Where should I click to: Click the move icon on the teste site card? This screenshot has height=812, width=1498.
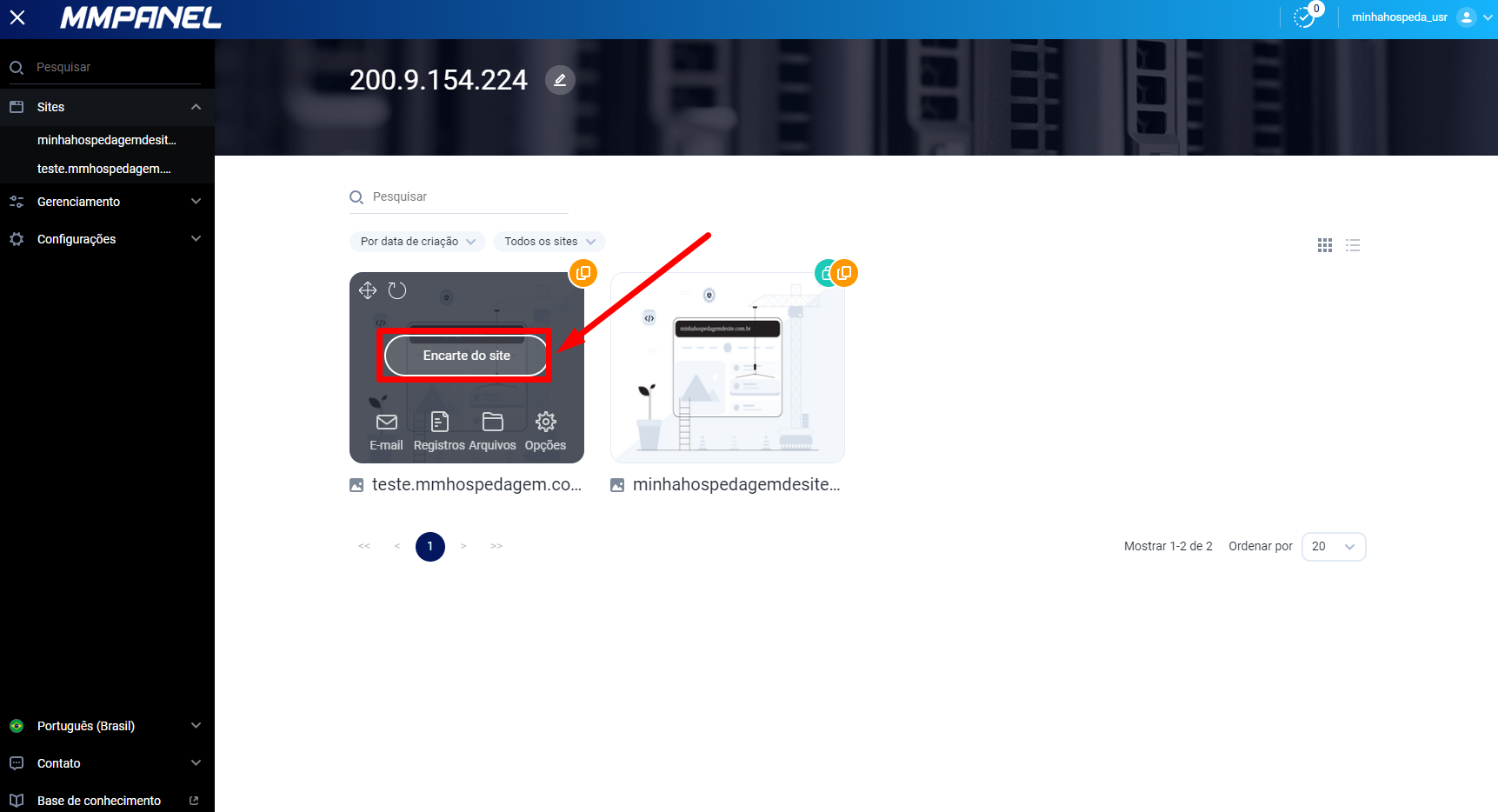click(x=368, y=290)
